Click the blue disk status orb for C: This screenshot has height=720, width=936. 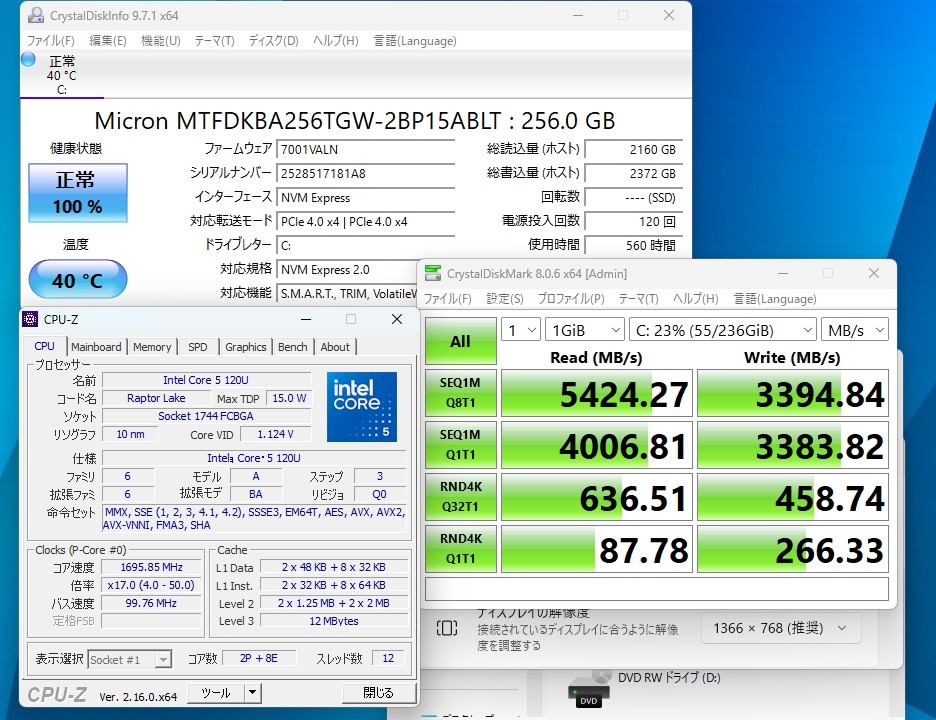click(x=28, y=59)
